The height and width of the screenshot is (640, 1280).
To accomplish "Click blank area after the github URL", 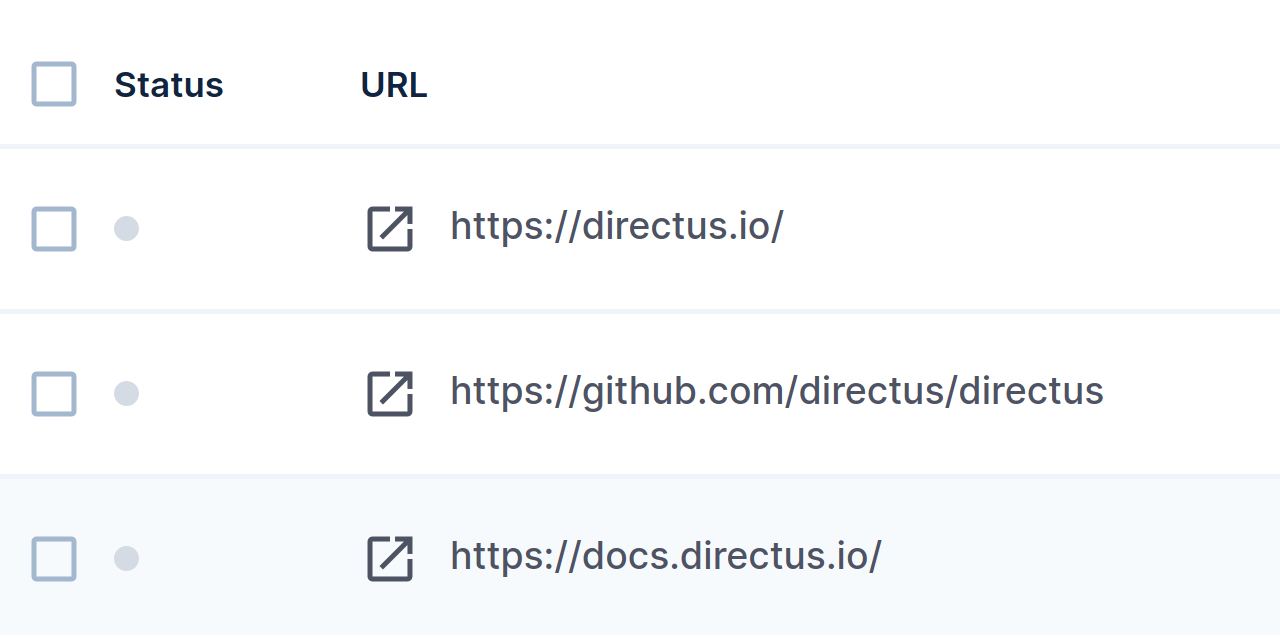I will [1190, 393].
